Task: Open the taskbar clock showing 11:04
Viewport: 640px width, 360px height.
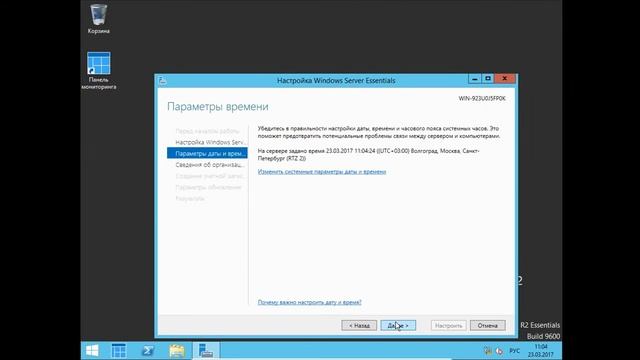Action: click(541, 351)
